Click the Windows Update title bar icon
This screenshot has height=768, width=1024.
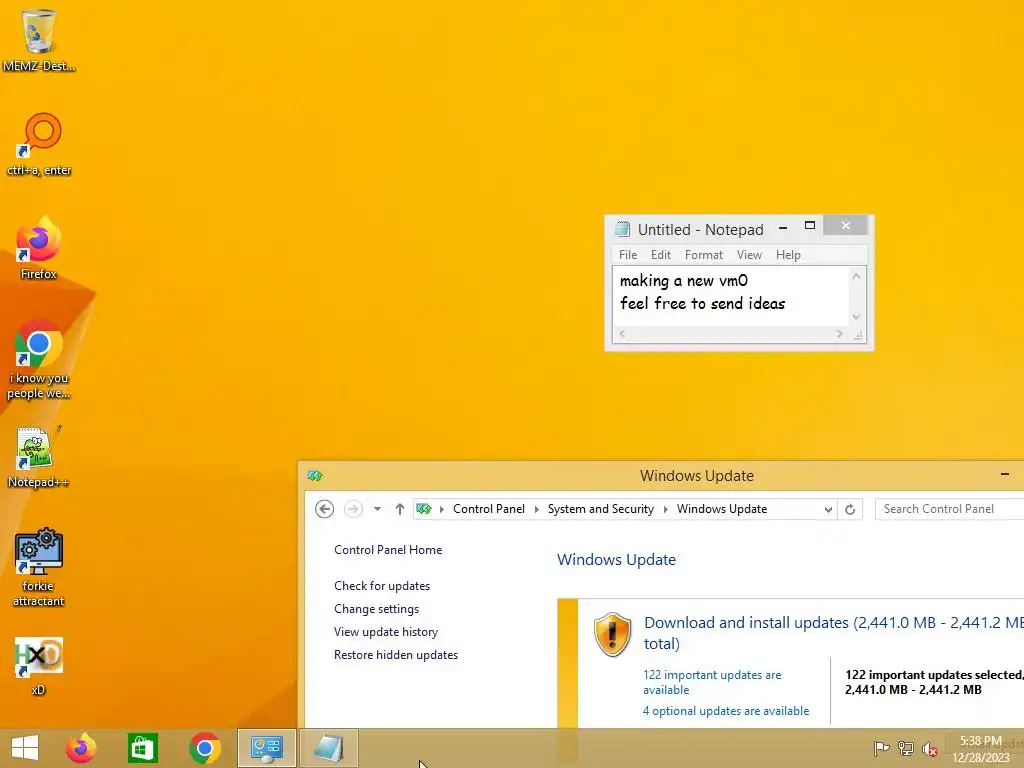315,475
